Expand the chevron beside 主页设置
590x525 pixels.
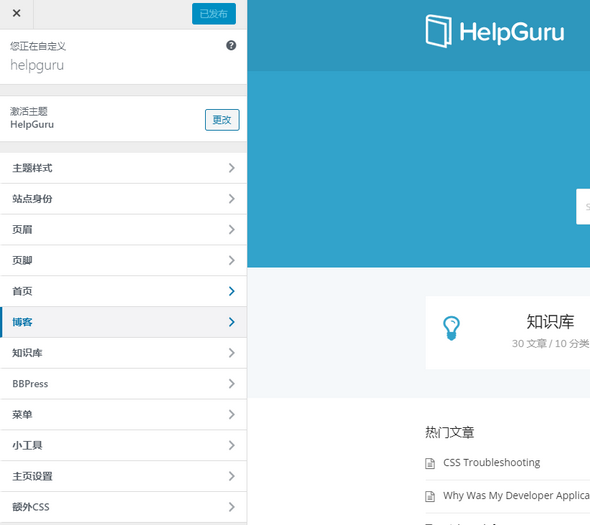coord(232,476)
